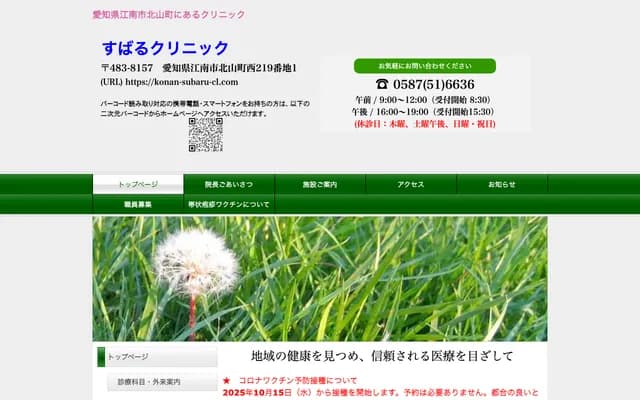Screen dimensions: 640x400
Task: Click the red star before the vaccine notice
Action: pos(227,381)
